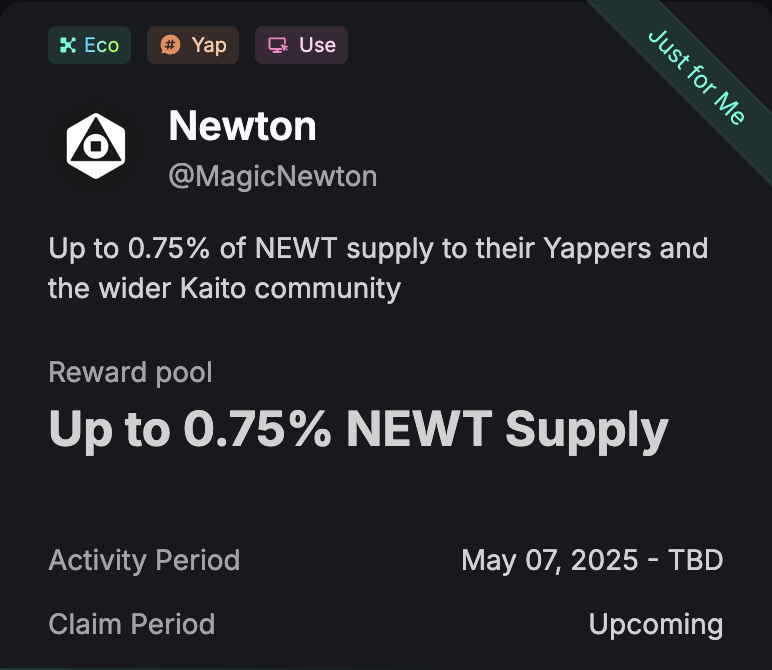Click the May 07, 2025 - TBD date

(592, 560)
